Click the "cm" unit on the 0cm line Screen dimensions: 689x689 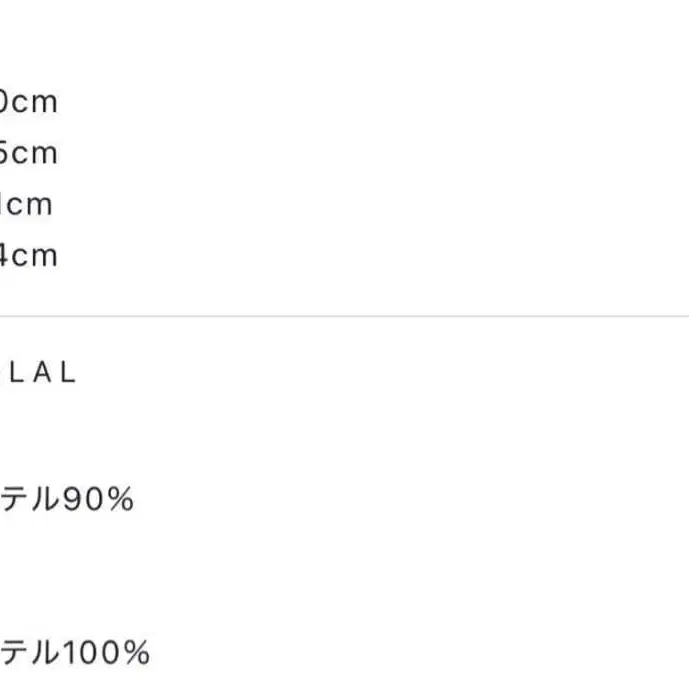(x=36, y=102)
